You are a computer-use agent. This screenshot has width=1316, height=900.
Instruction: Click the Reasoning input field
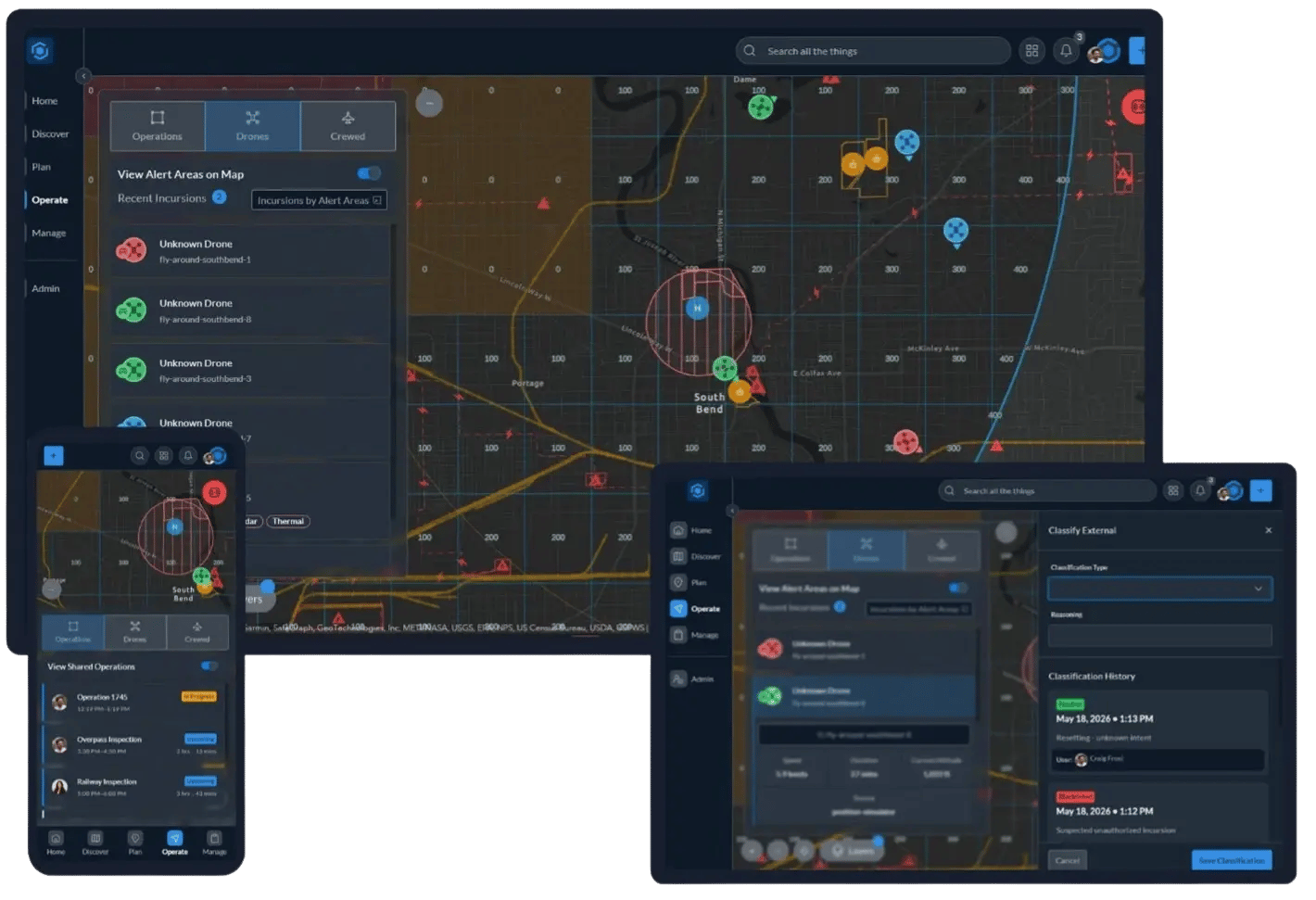tap(1159, 635)
